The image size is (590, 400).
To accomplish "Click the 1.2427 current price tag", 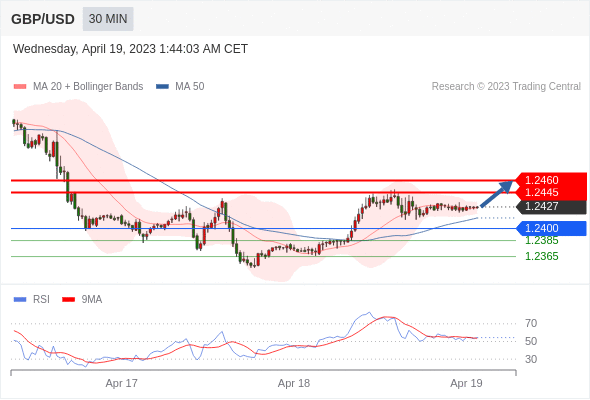I will (x=551, y=207).
